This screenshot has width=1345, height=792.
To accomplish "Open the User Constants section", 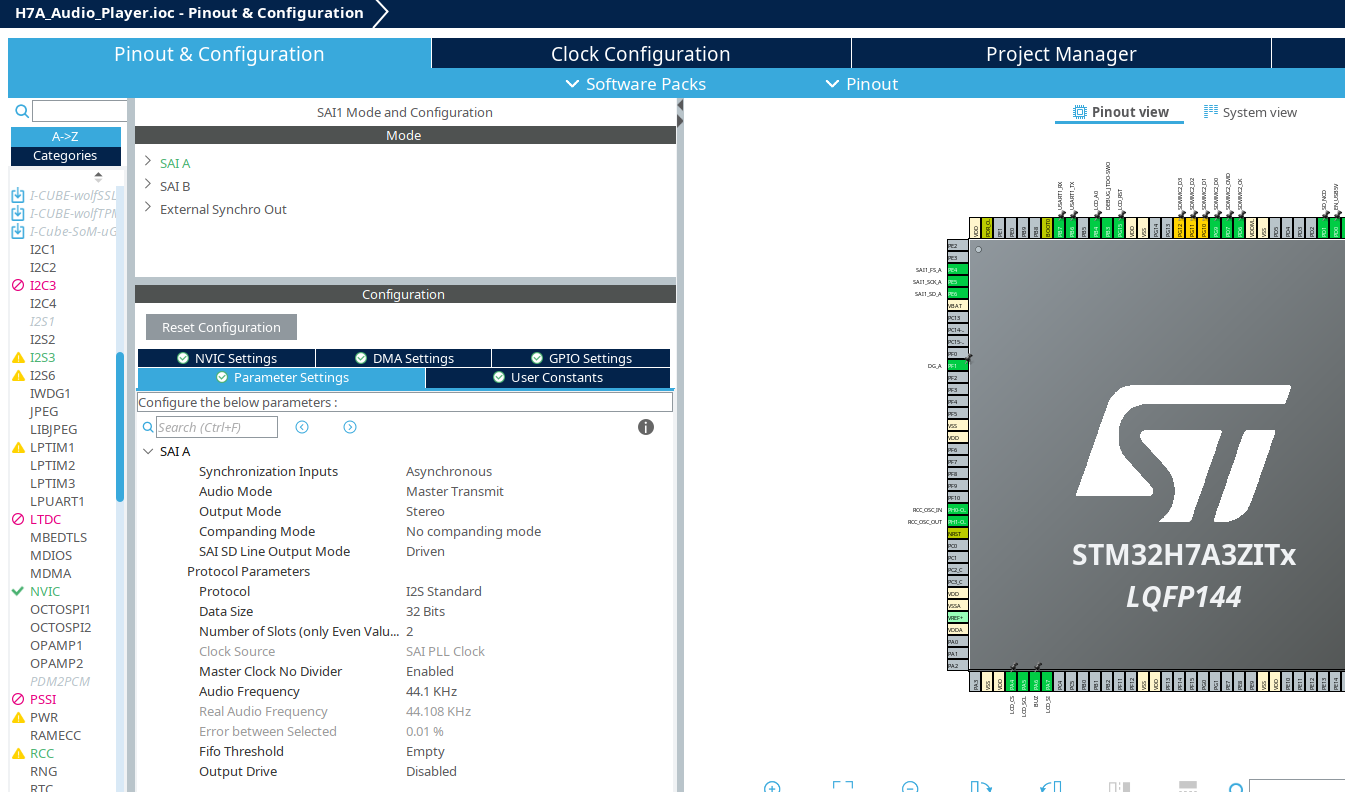I will pos(547,377).
